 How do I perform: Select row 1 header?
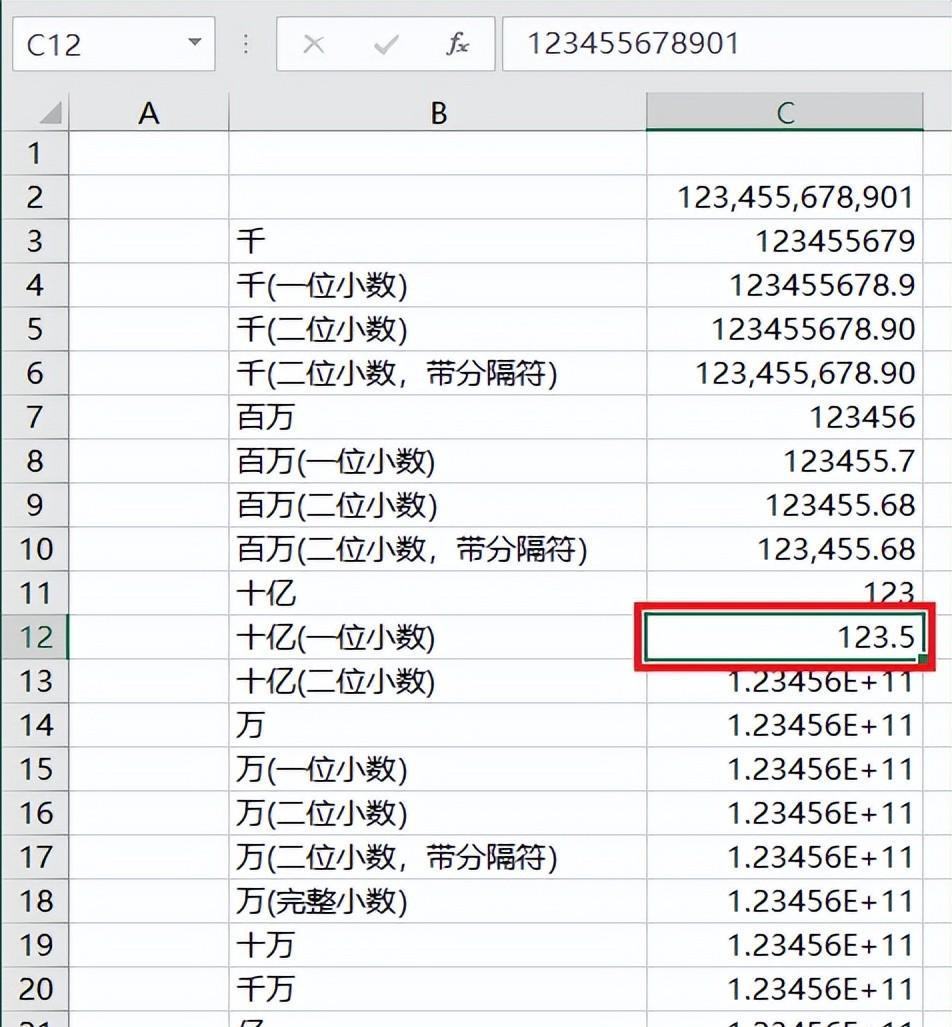[x=35, y=153]
